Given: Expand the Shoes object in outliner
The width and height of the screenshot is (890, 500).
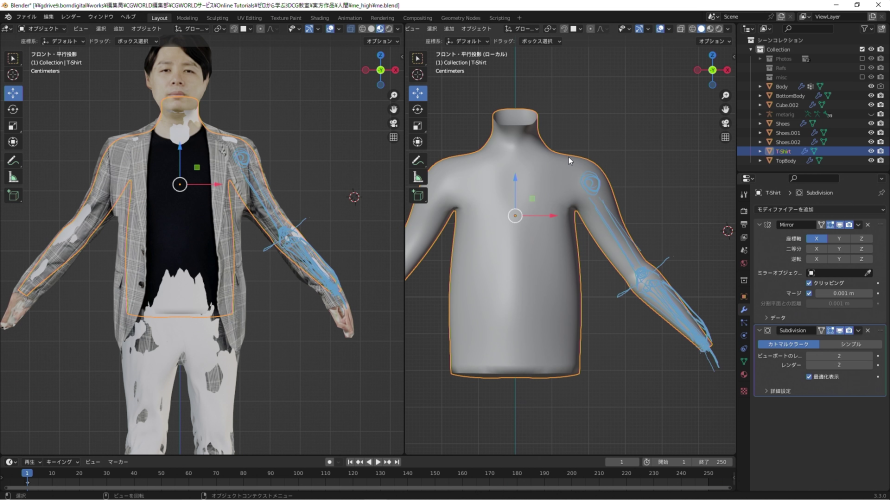Looking at the screenshot, I should 760,124.
